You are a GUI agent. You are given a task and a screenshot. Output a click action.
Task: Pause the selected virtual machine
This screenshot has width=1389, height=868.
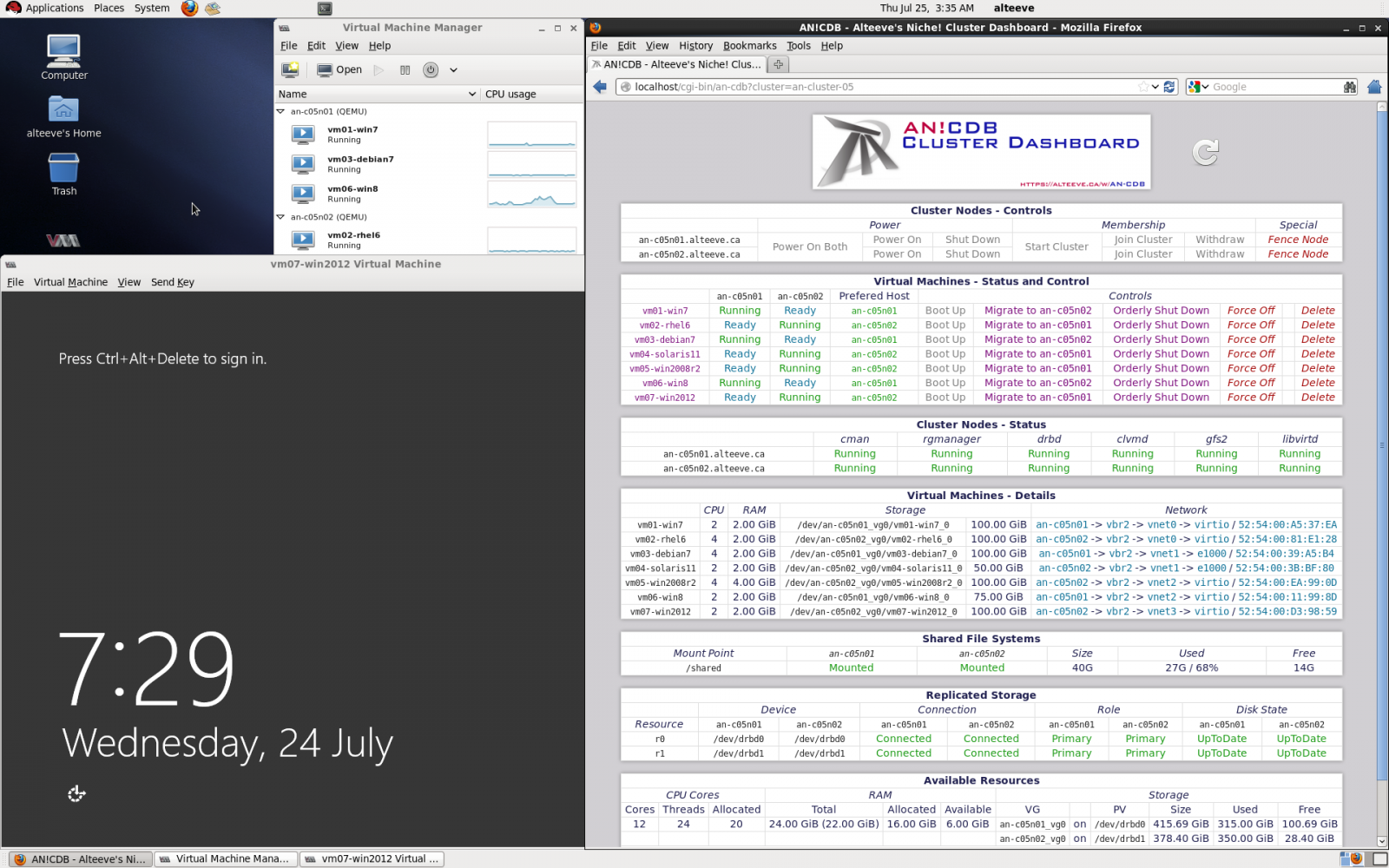[x=405, y=69]
